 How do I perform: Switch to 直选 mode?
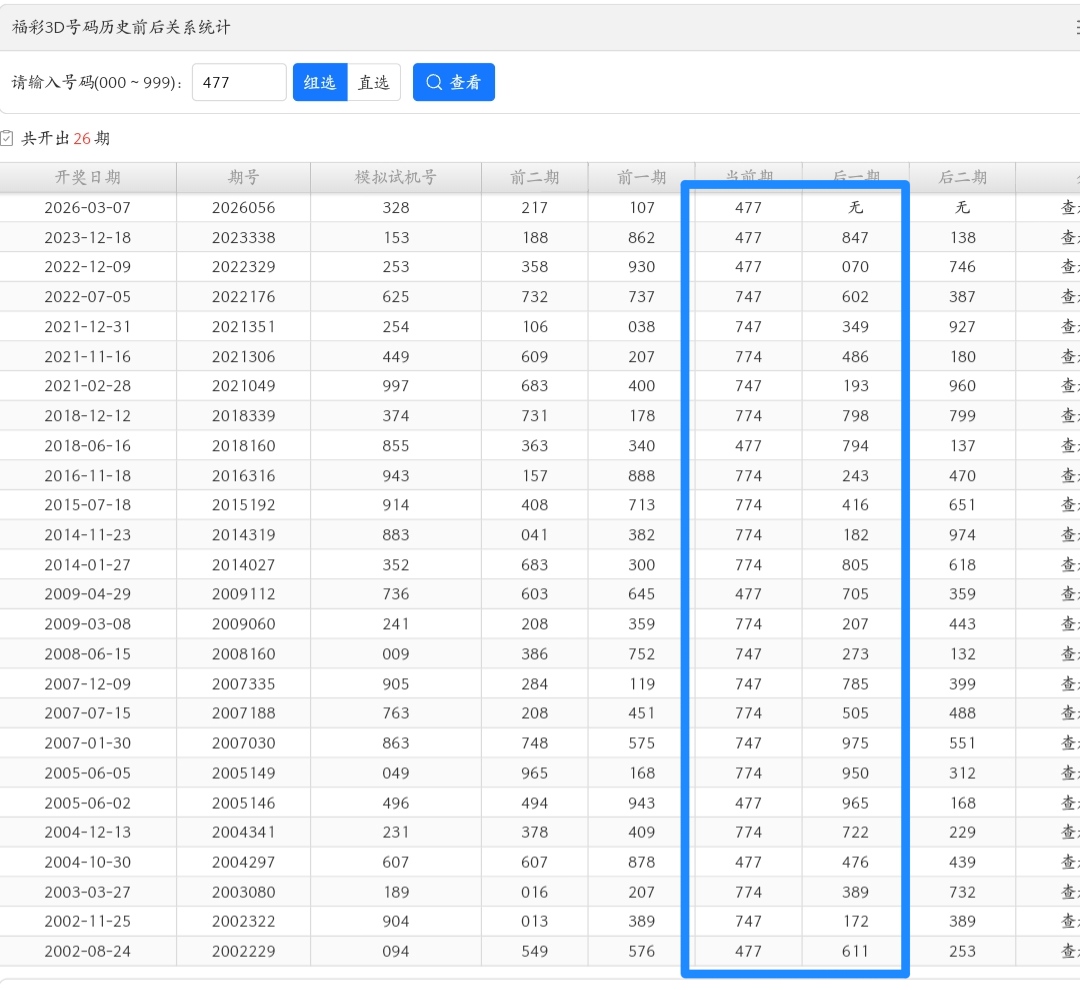coord(374,82)
